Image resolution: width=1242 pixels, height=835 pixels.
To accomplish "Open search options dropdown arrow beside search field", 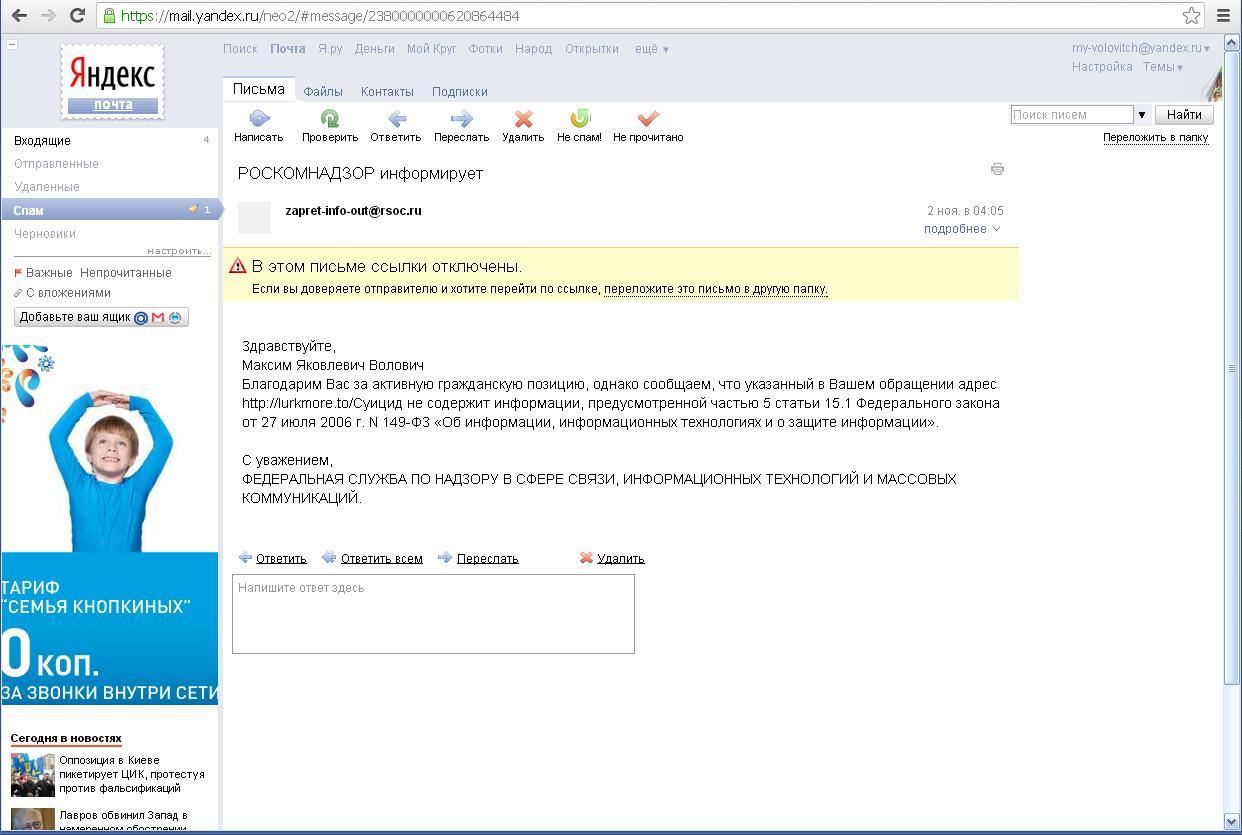I will (1142, 115).
